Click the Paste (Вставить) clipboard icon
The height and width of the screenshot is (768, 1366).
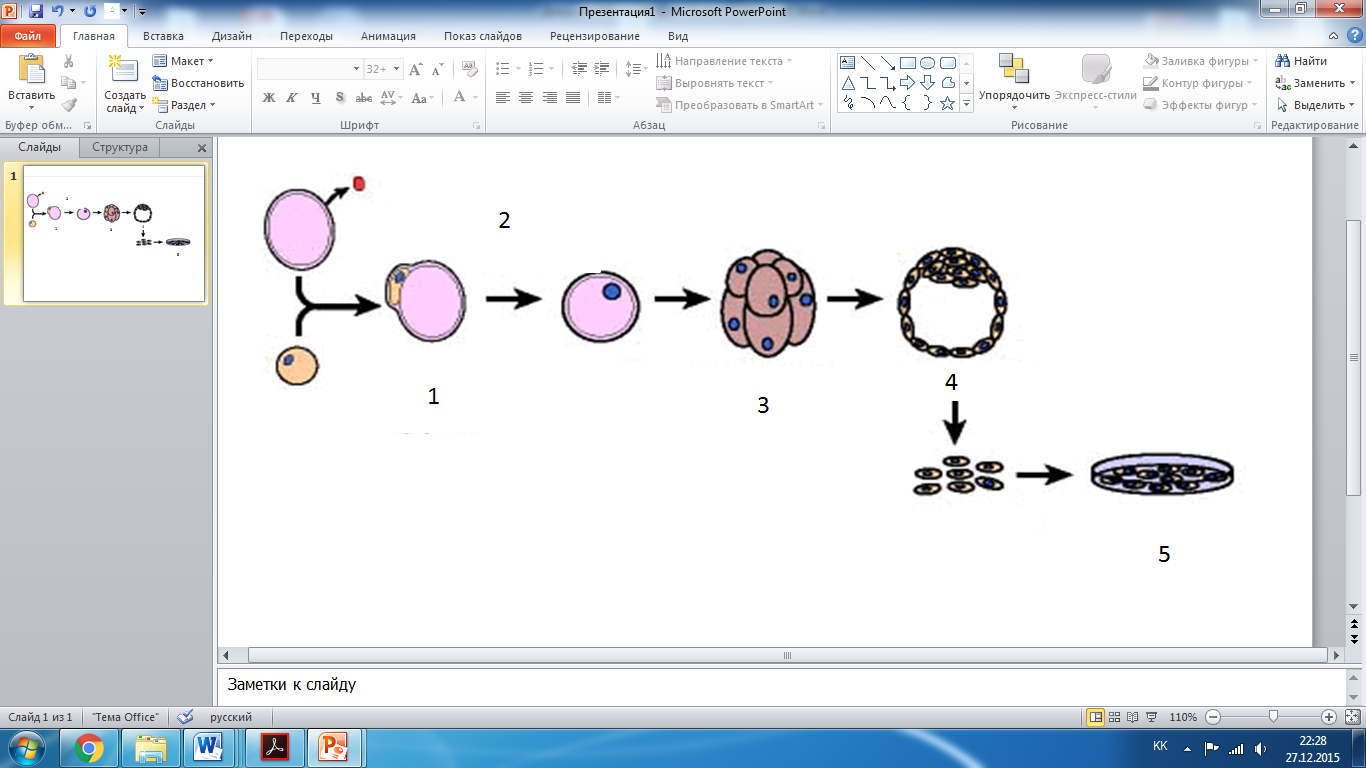[x=31, y=70]
